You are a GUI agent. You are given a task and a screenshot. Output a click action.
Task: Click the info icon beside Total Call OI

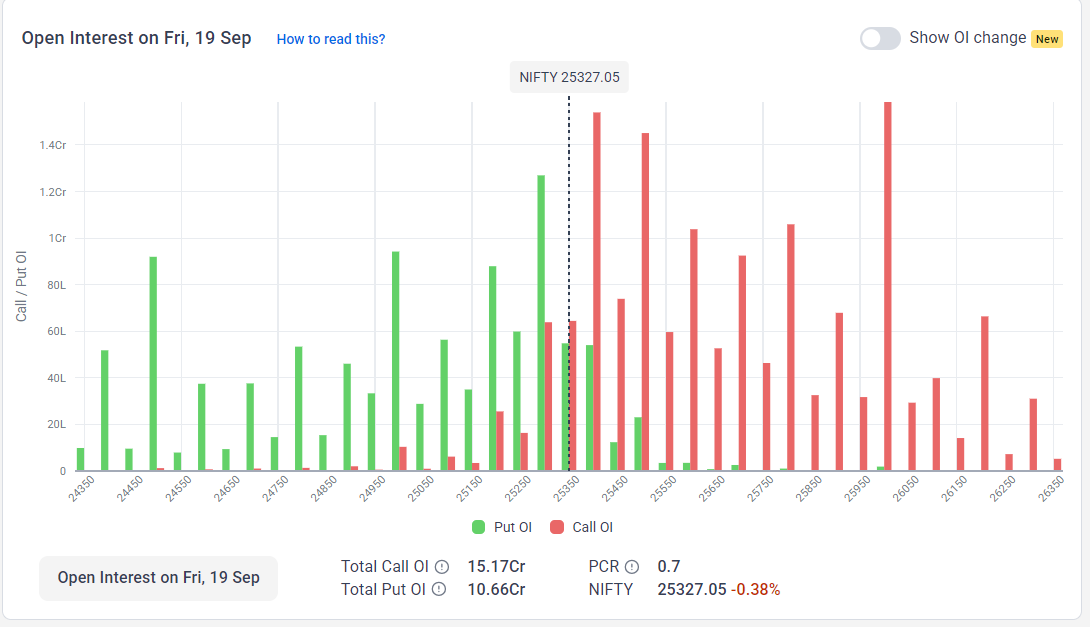[441, 566]
